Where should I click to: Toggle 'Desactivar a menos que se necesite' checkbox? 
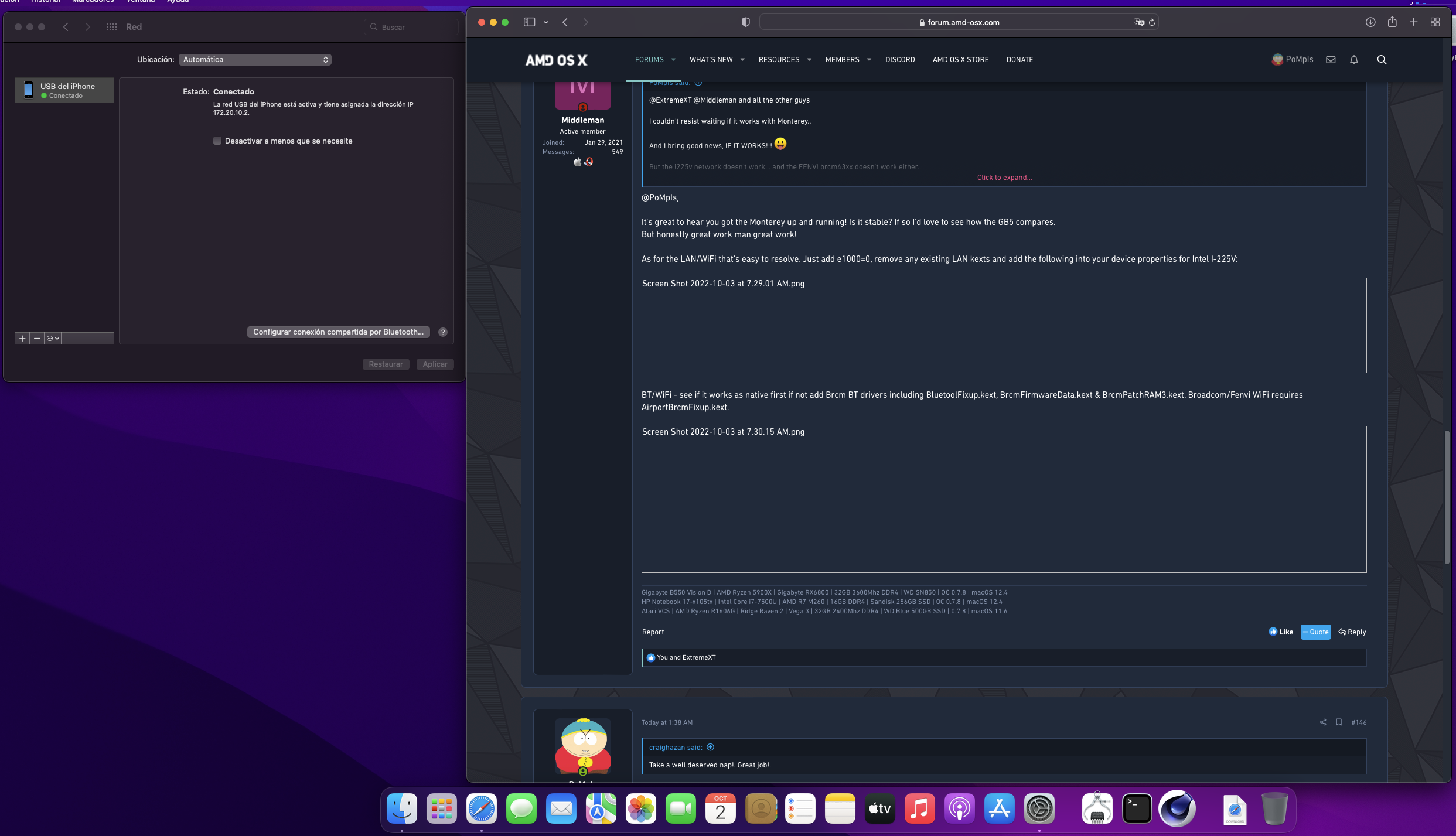[x=217, y=141]
